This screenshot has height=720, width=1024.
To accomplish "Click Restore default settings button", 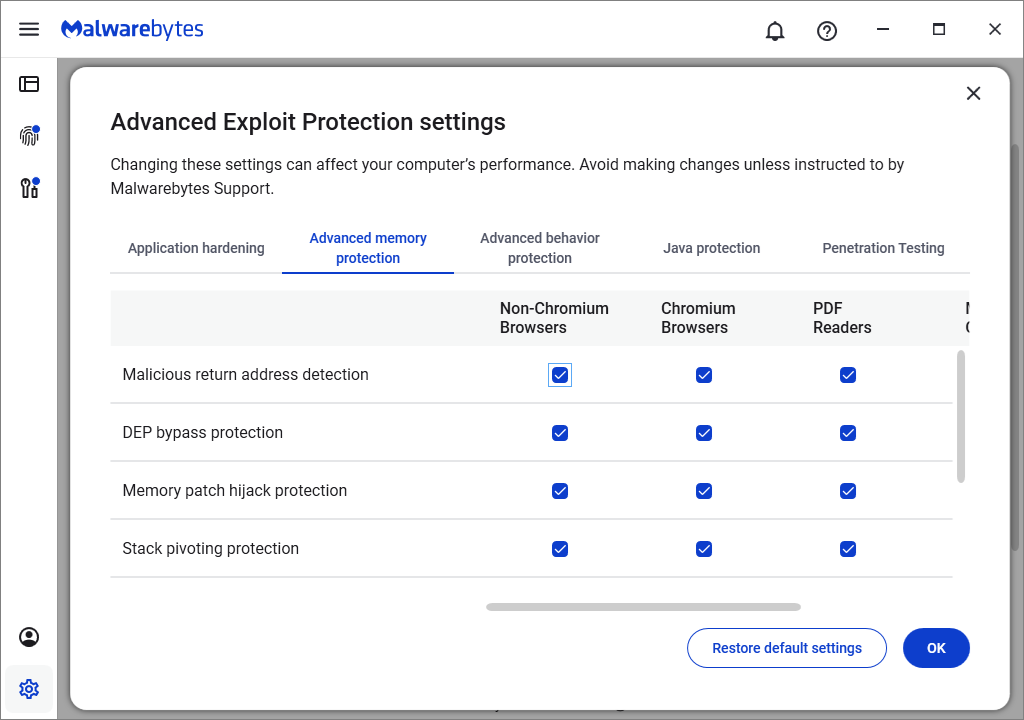I will point(786,648).
